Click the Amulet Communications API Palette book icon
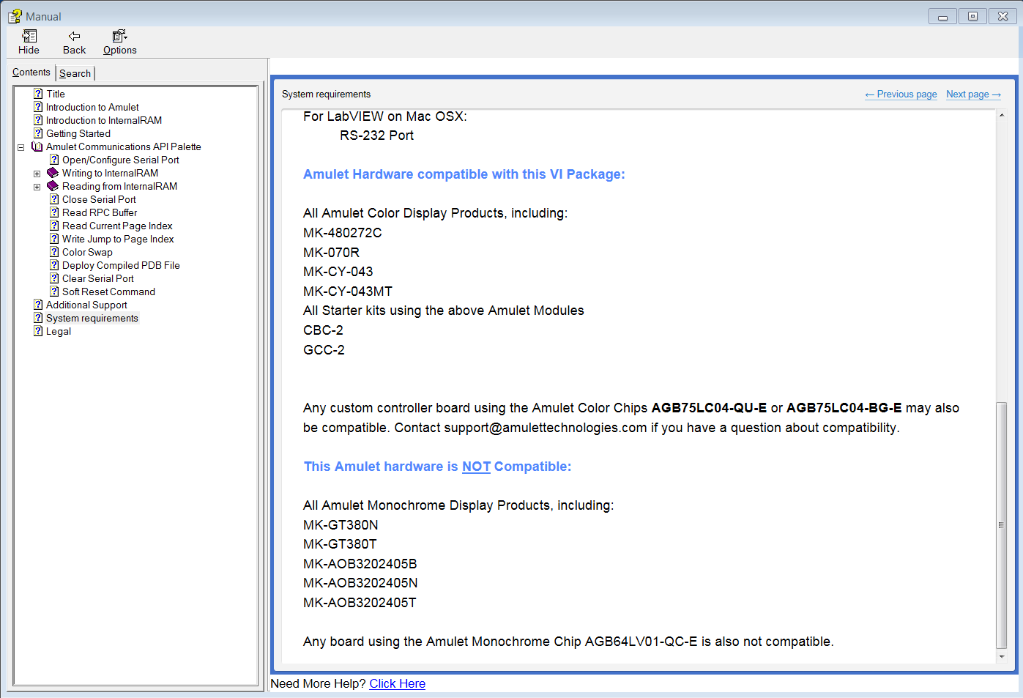 (37, 147)
